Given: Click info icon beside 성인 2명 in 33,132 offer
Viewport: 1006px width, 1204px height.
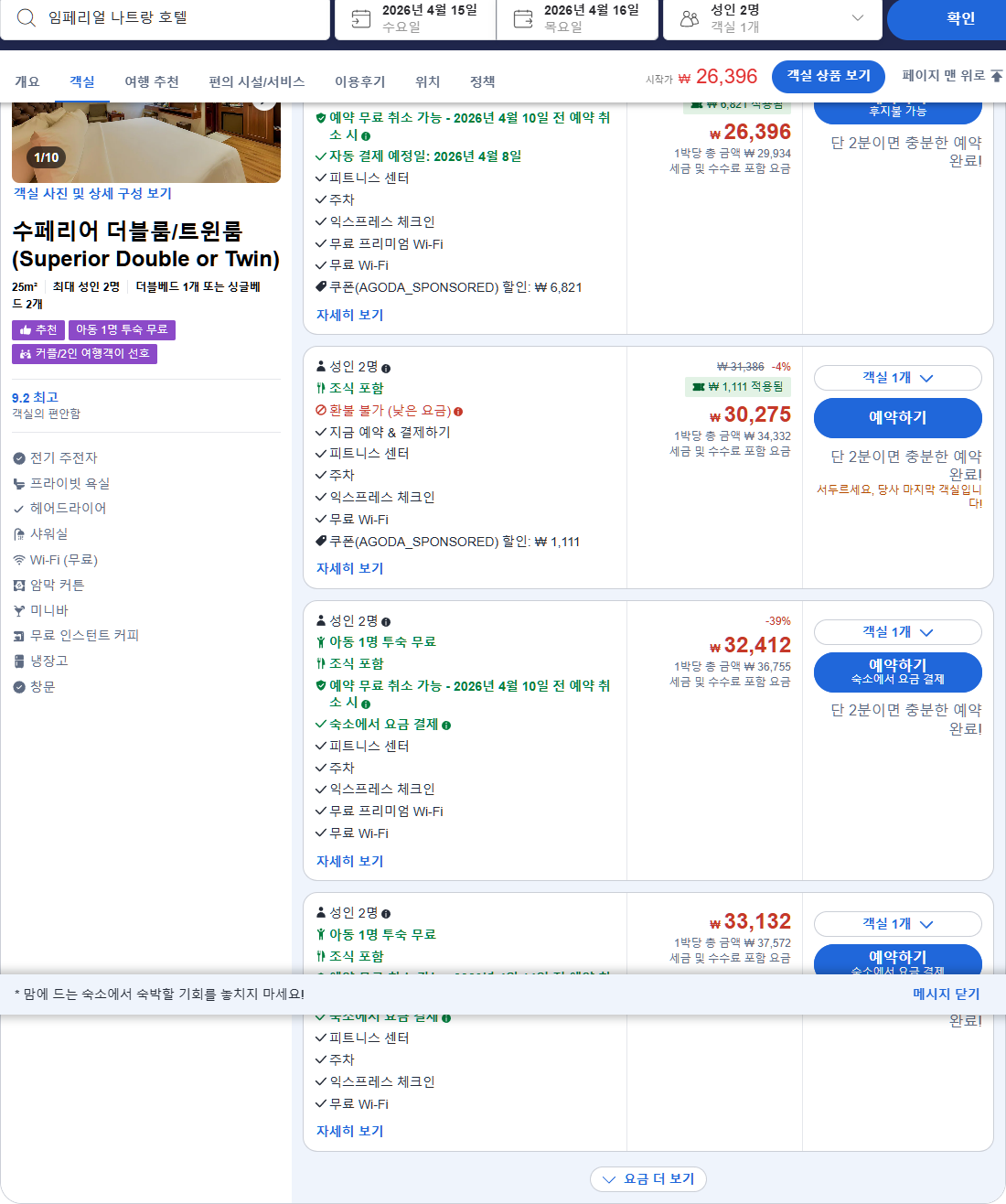Looking at the screenshot, I should click(x=386, y=914).
